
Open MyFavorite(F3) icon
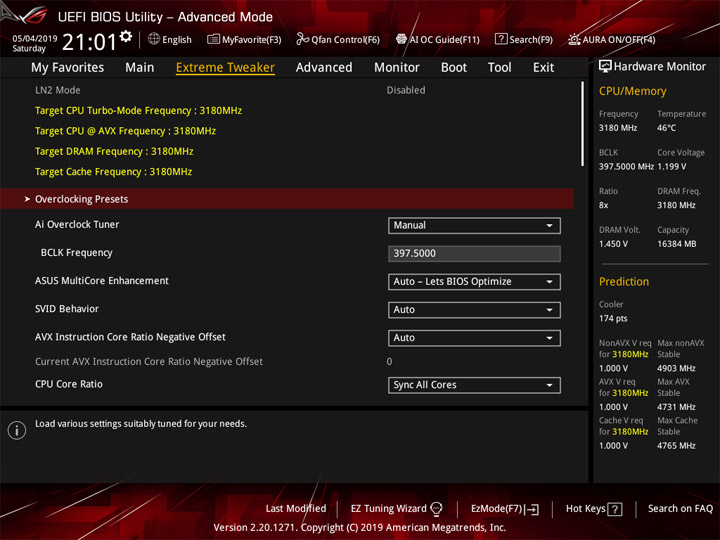213,39
